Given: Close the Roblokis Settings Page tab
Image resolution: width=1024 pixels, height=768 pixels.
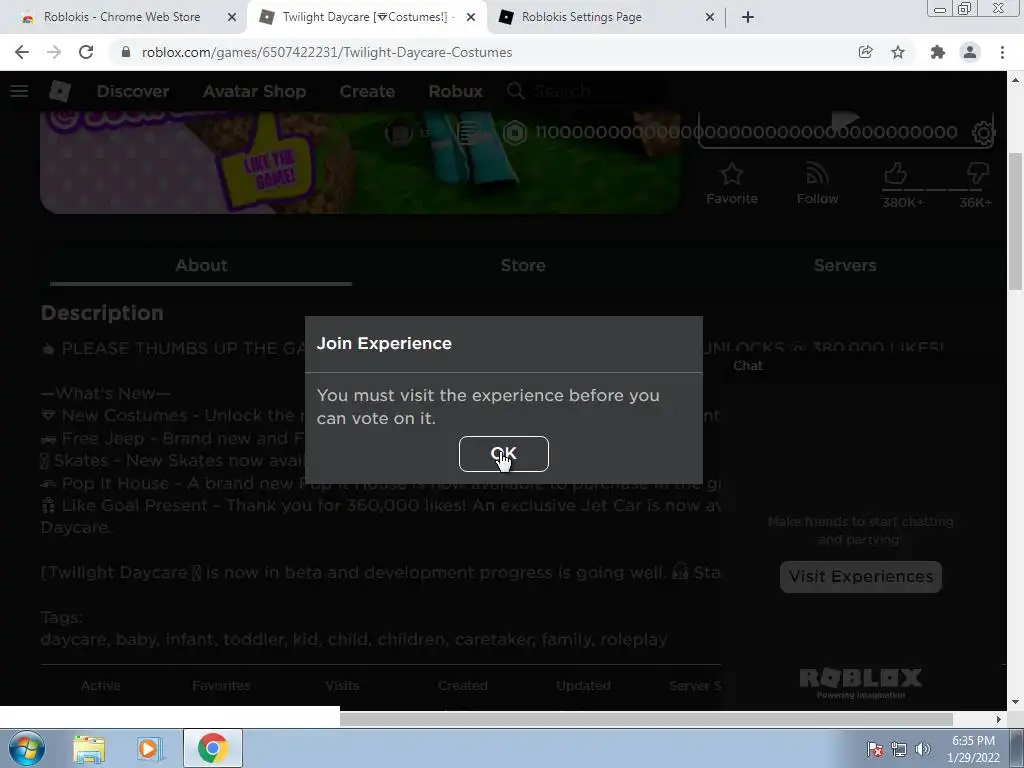Looking at the screenshot, I should click(710, 17).
